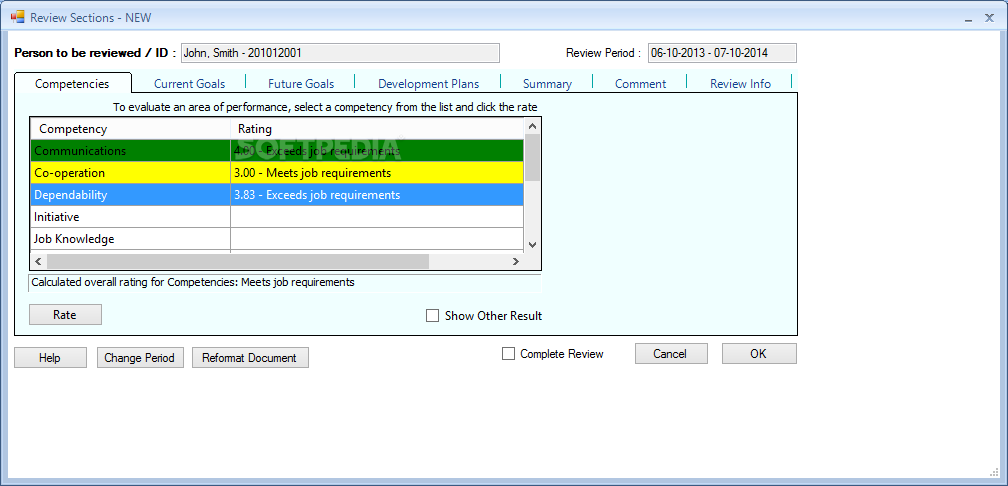Screen dimensions: 1008x486
Task: Switch to the Competencies tab
Action: coord(72,84)
